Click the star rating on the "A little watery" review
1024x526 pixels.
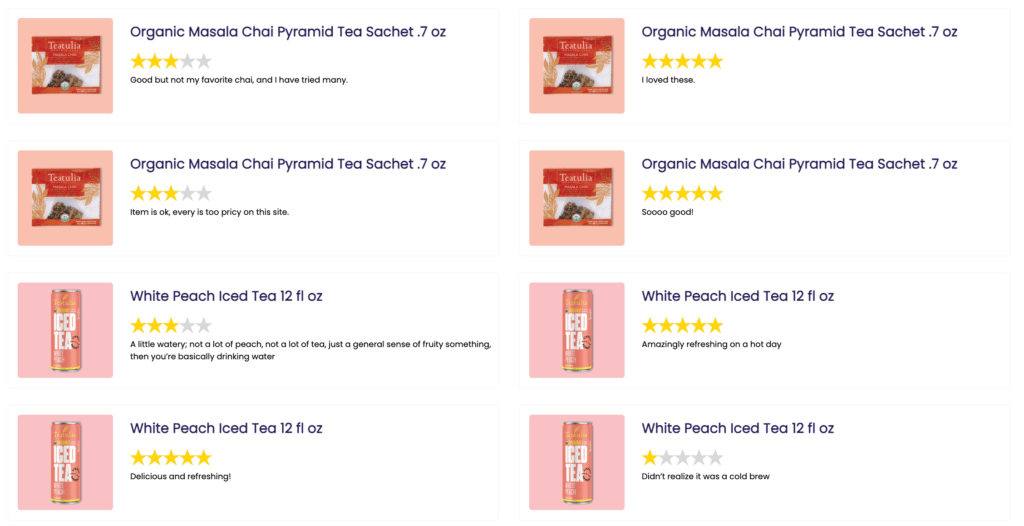(x=171, y=325)
